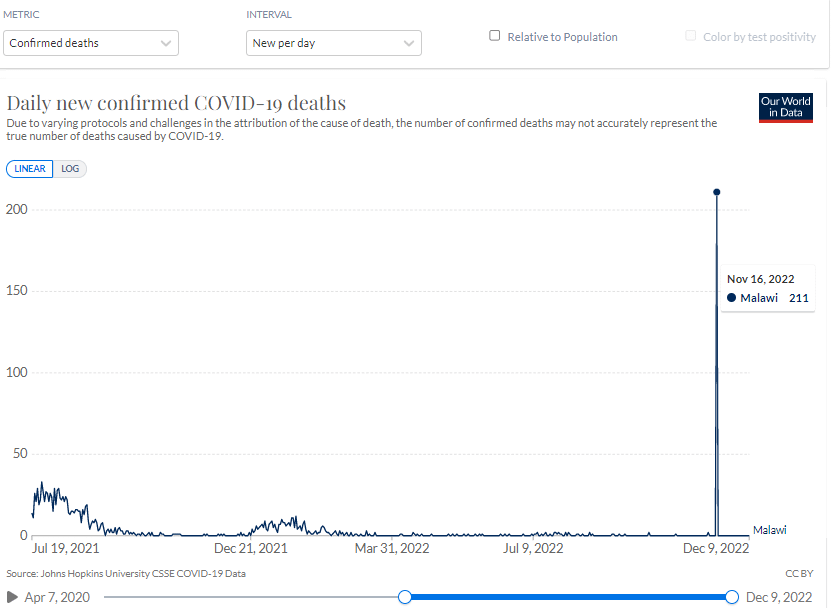Click the Jul 19, 2021 x-axis label

(x=66, y=548)
